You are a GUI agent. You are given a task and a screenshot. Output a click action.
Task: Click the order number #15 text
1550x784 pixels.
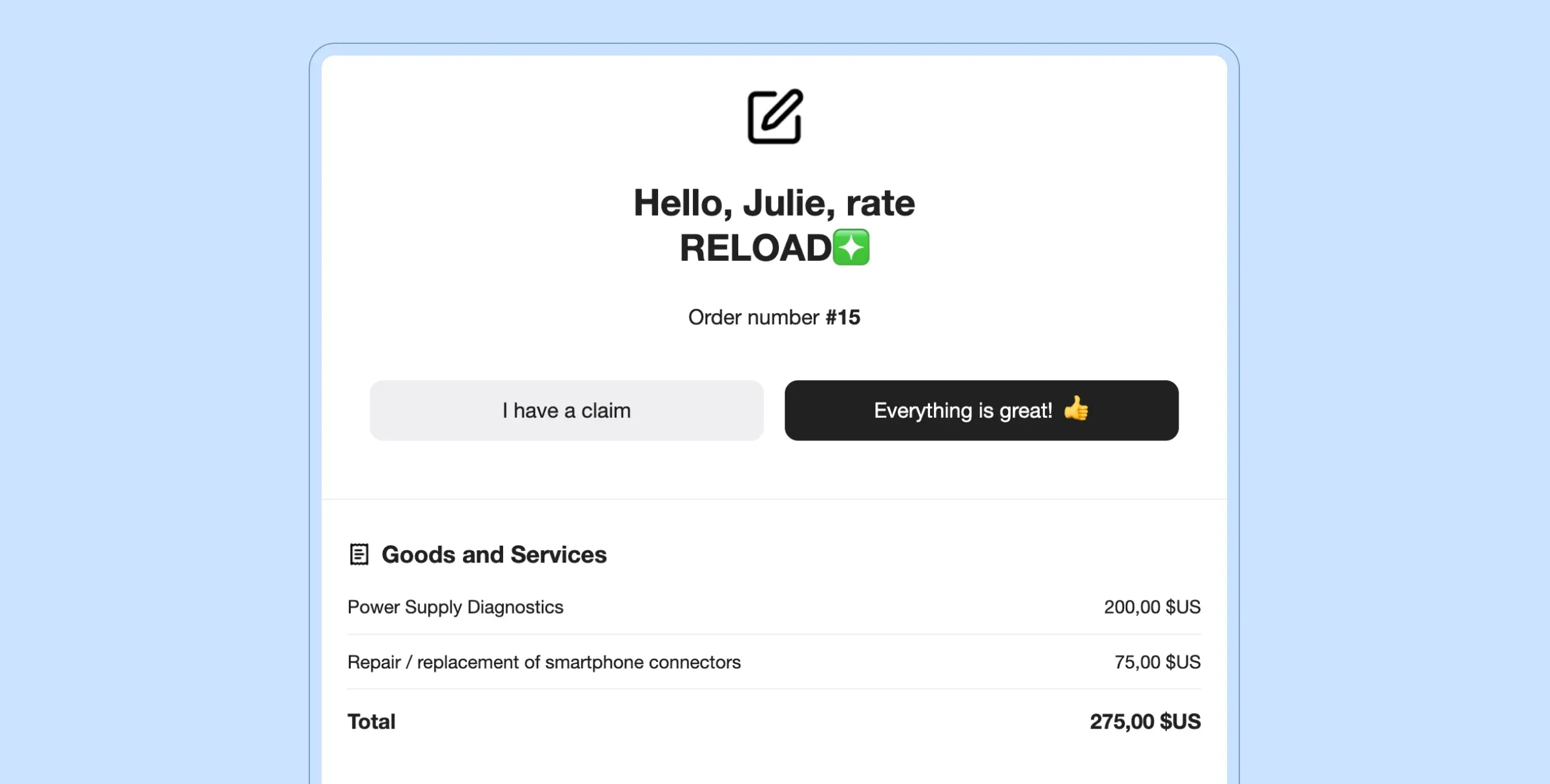[774, 317]
